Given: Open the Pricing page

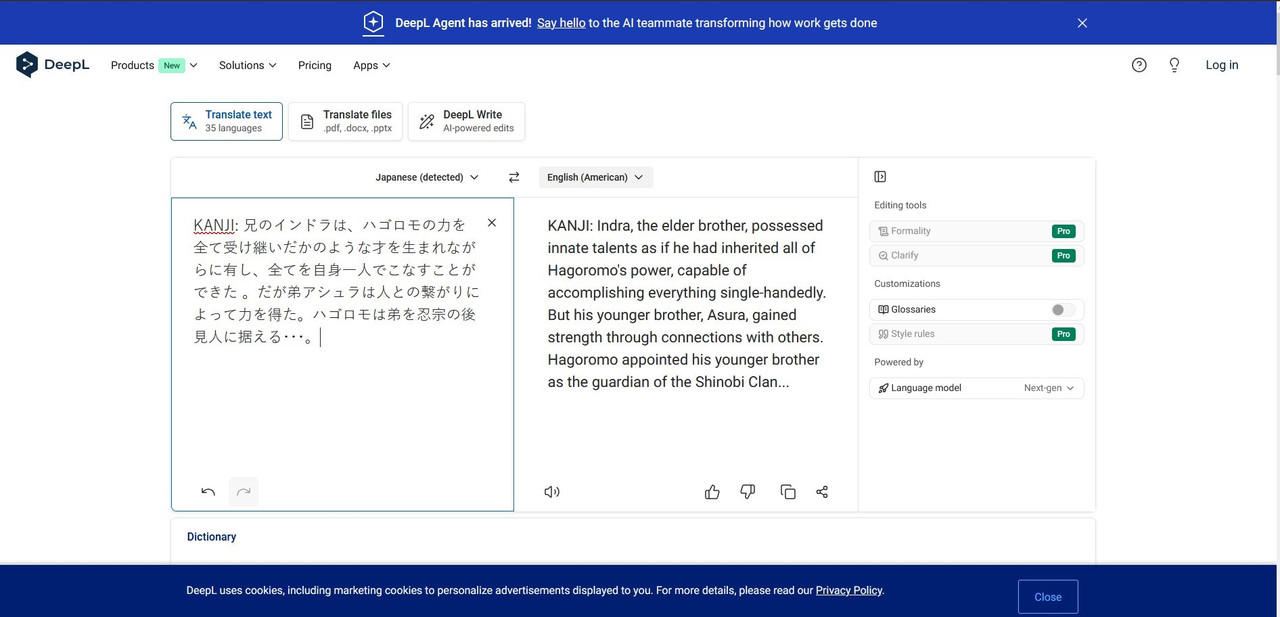Looking at the screenshot, I should point(315,65).
